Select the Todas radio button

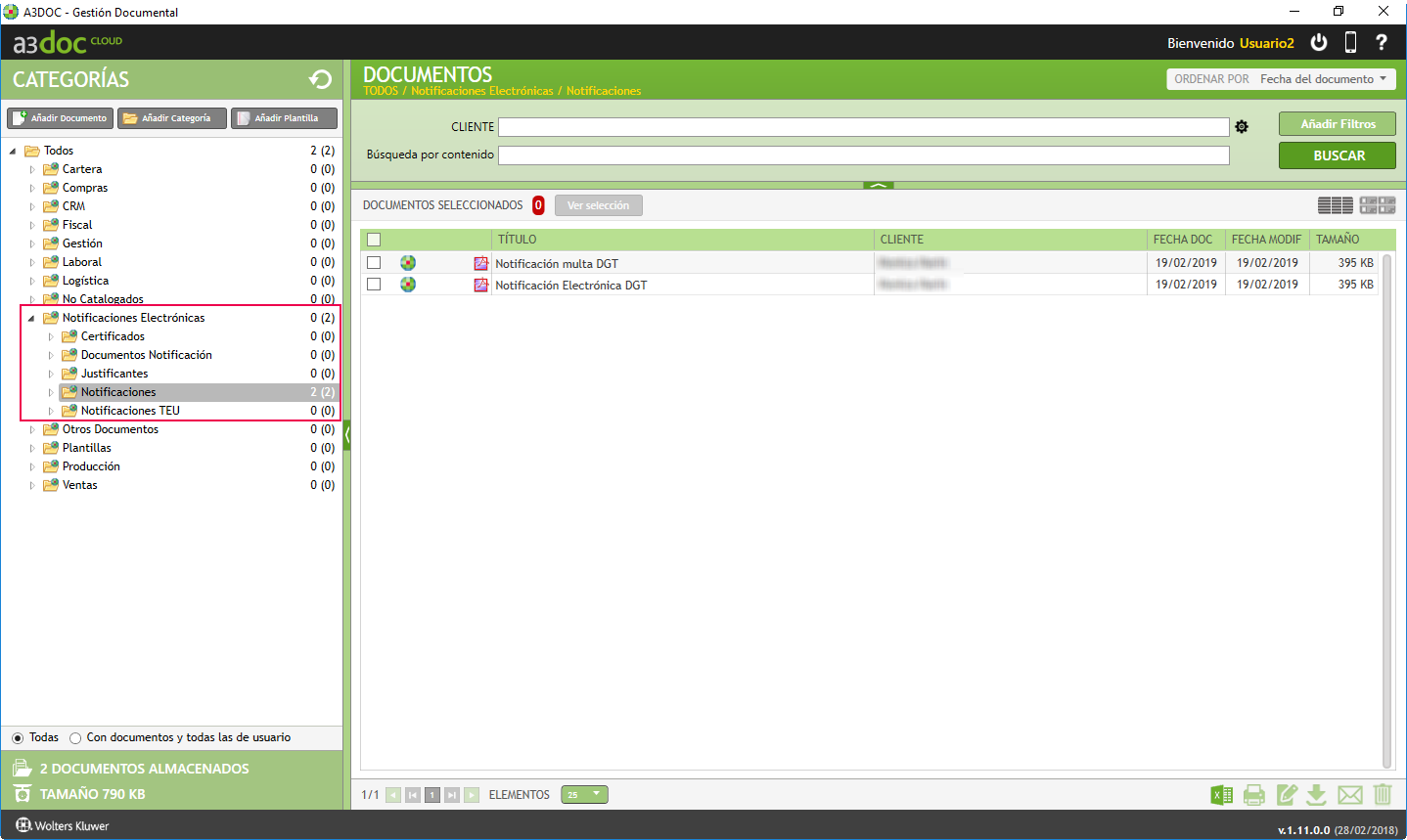pyautogui.click(x=18, y=738)
